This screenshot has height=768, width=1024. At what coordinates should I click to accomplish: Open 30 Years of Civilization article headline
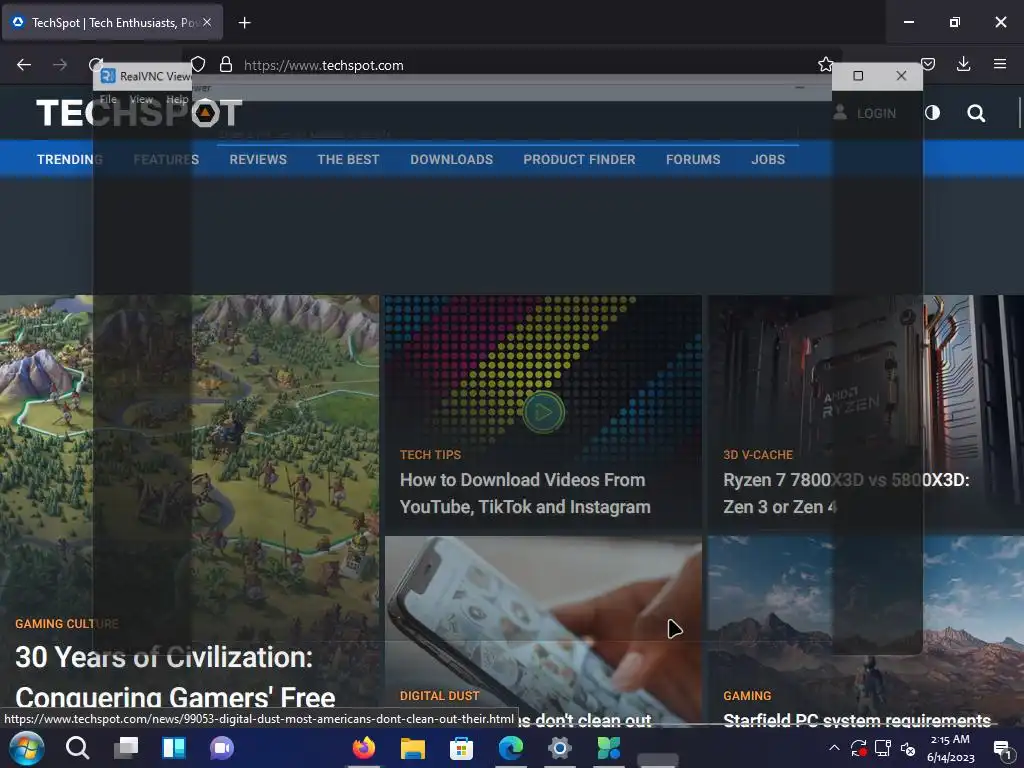pos(175,677)
